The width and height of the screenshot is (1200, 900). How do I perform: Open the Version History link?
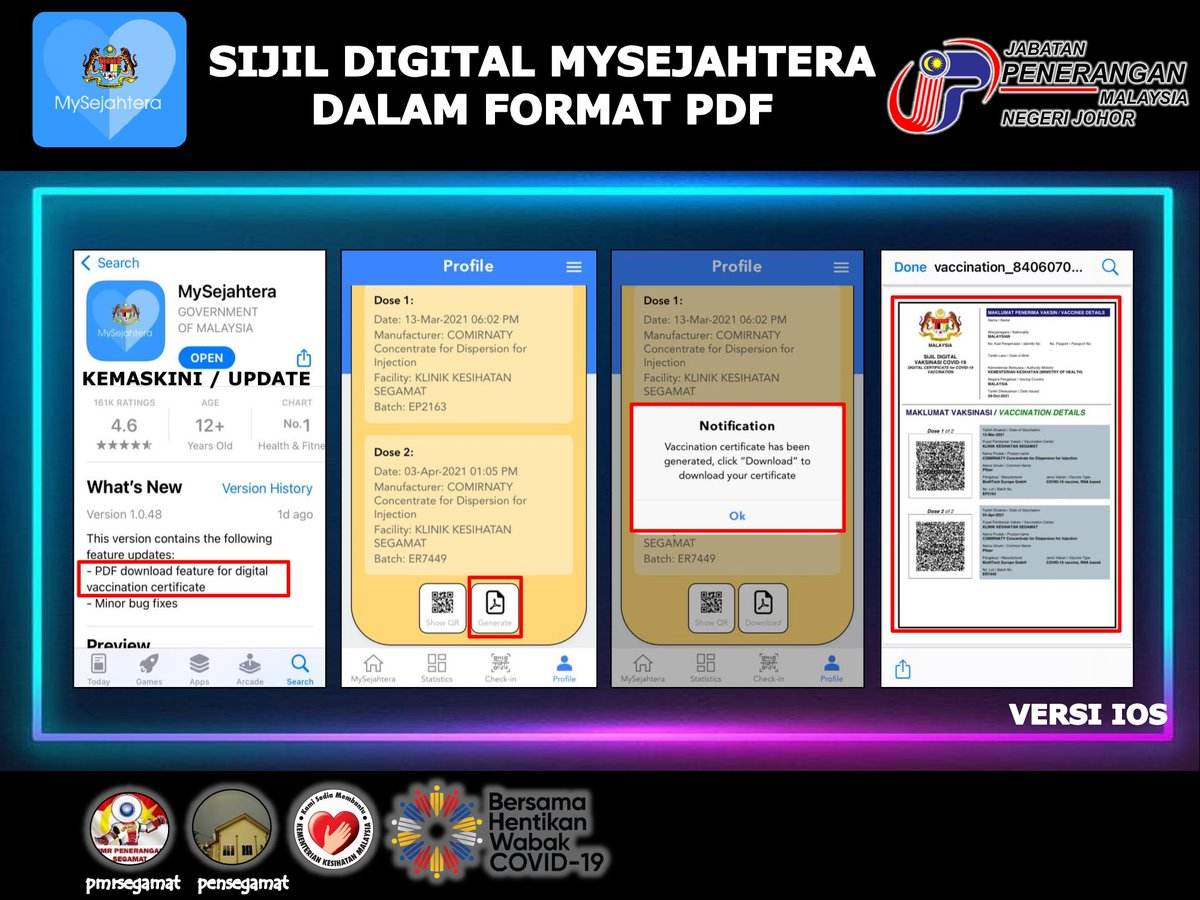coord(267,488)
